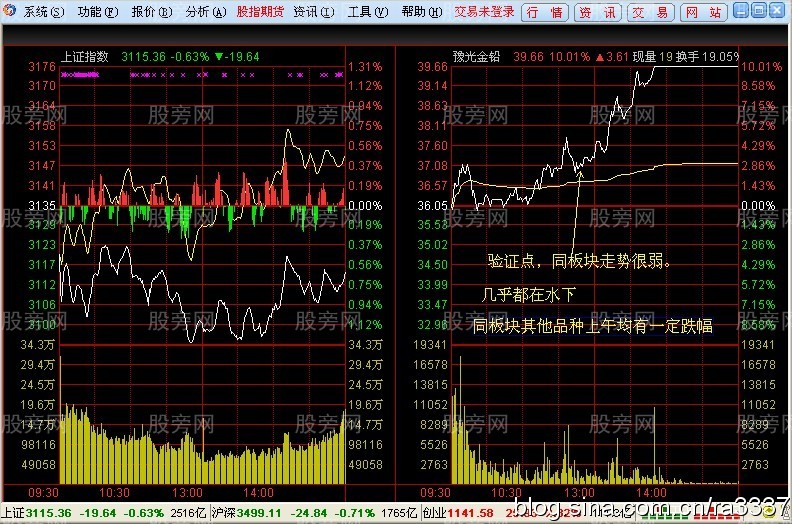Click the 09:30 time label under 豫光金铅 chart
Image resolution: width=792 pixels, height=524 pixels.
(435, 493)
